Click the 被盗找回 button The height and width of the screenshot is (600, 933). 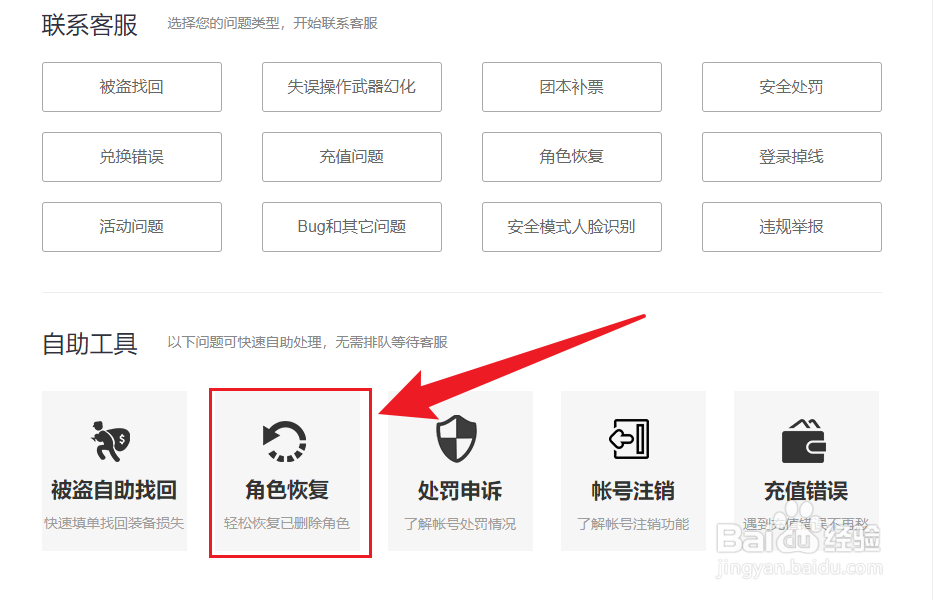pos(132,87)
